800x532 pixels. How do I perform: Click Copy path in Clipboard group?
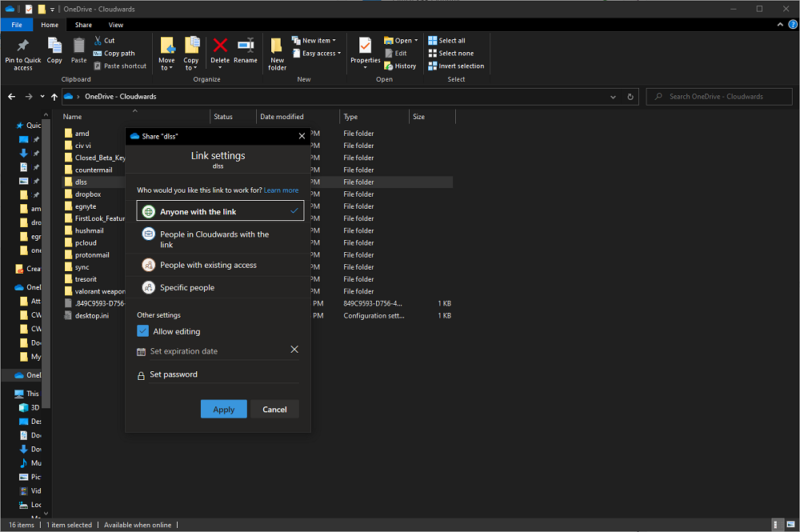[114, 53]
